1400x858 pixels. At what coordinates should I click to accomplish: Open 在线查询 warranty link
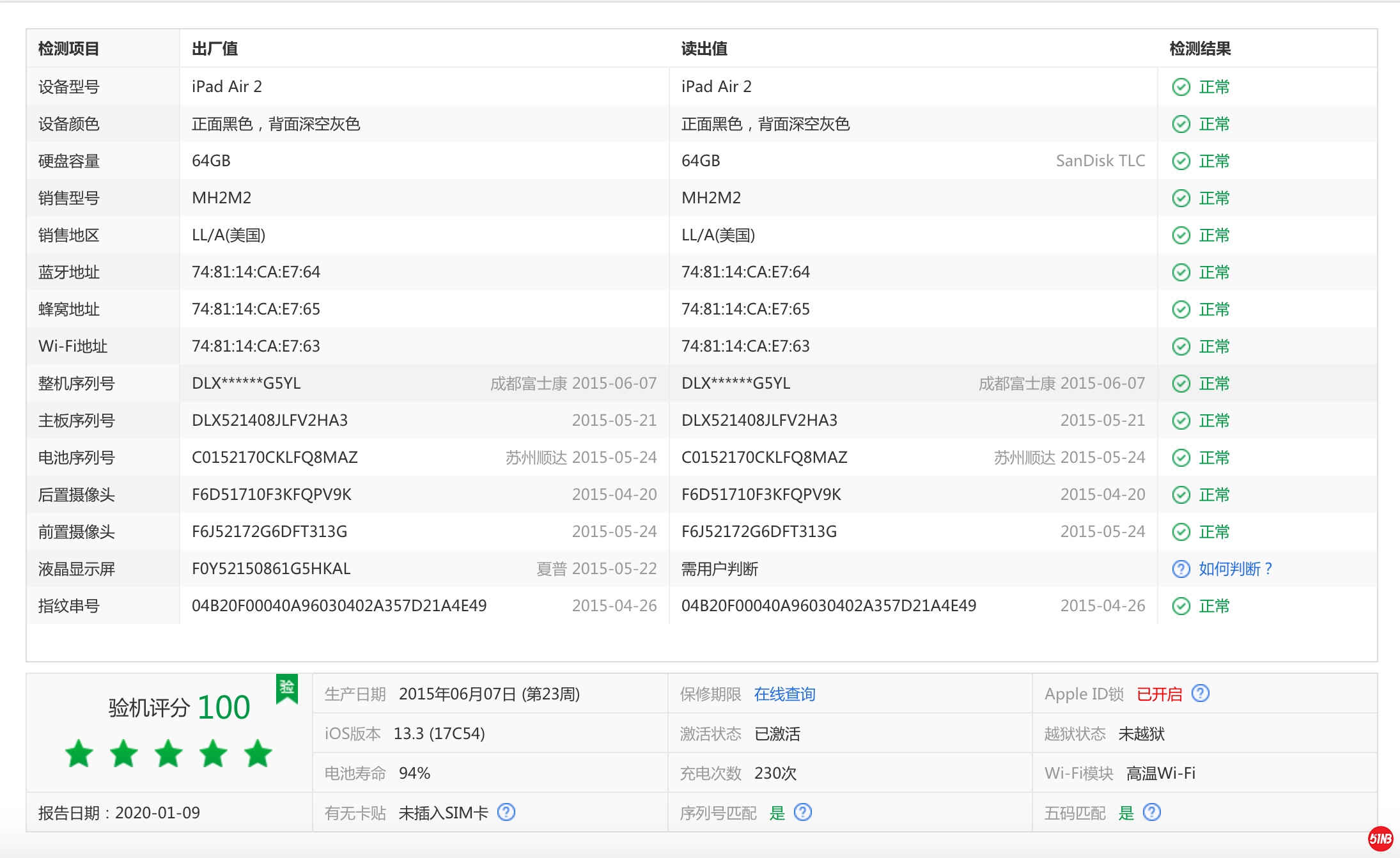point(784,694)
